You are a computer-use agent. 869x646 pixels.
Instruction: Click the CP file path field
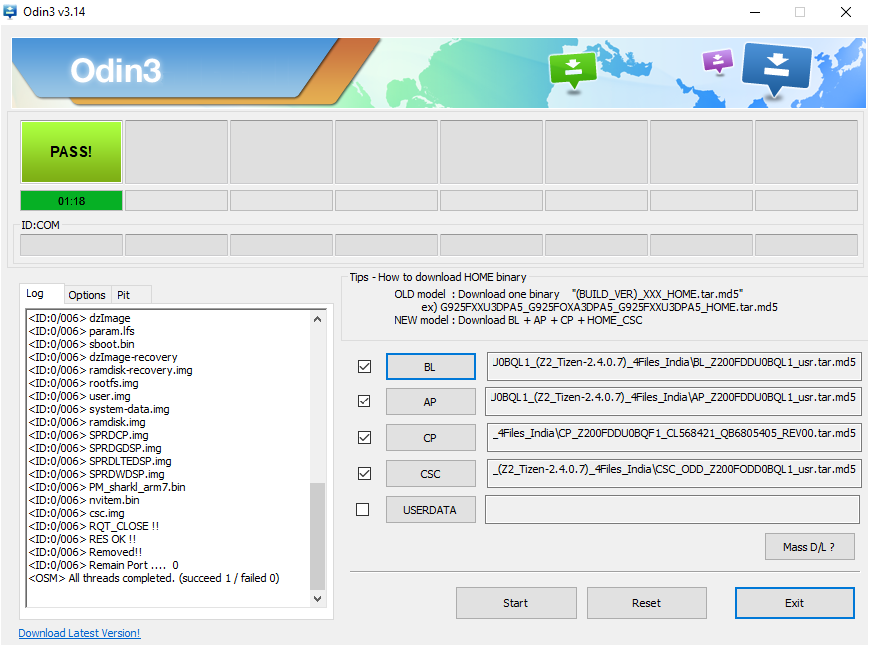tap(674, 437)
